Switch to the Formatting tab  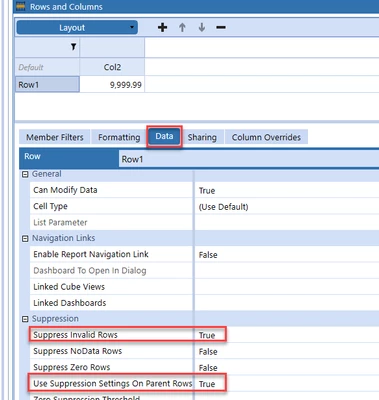(119, 137)
